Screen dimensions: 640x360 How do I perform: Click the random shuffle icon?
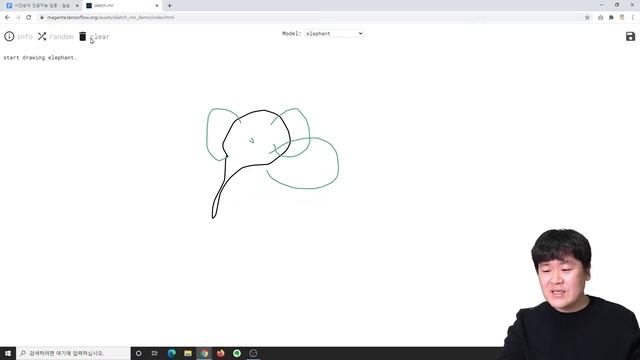[42, 36]
